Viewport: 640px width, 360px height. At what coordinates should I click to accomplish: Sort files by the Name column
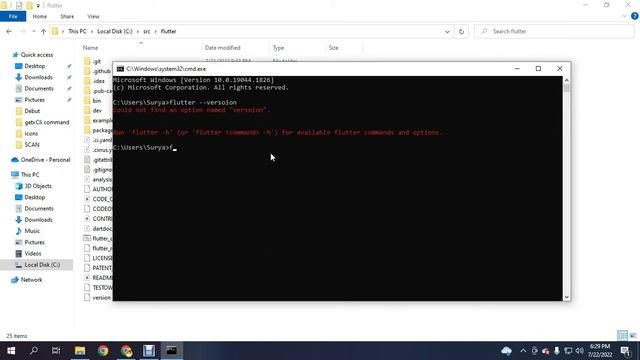coord(91,48)
